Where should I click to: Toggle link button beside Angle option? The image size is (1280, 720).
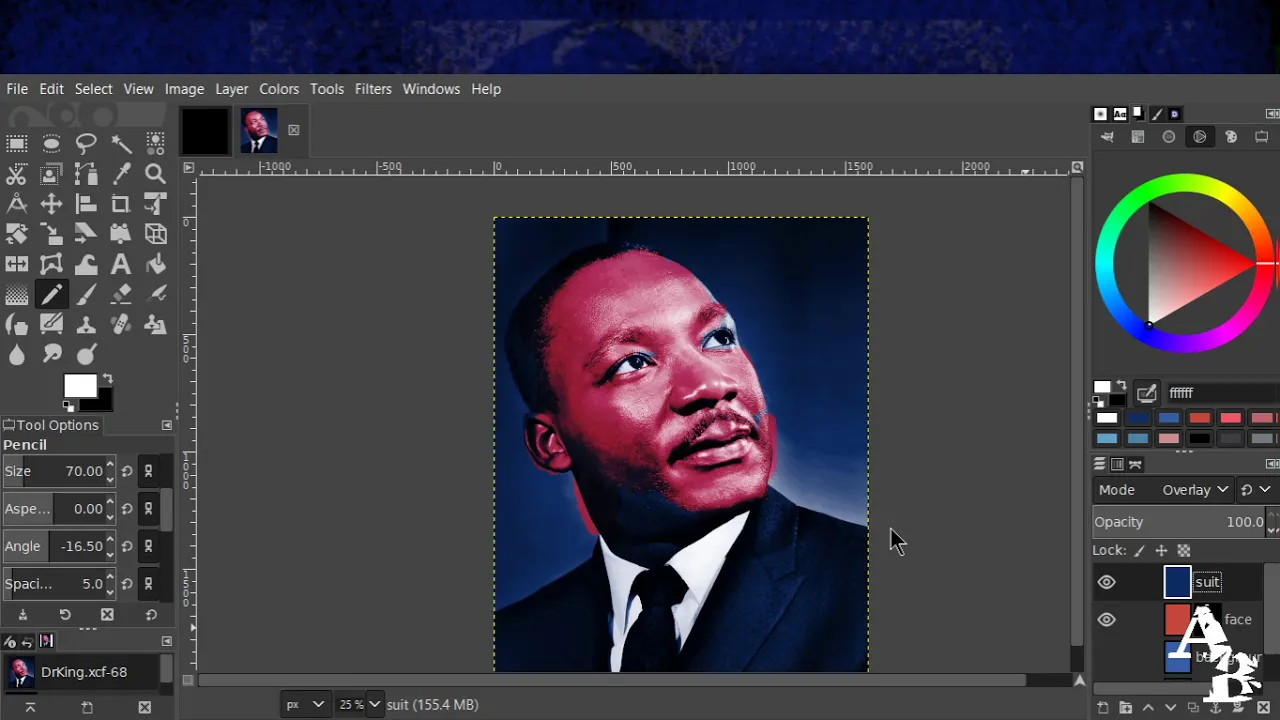coord(148,546)
